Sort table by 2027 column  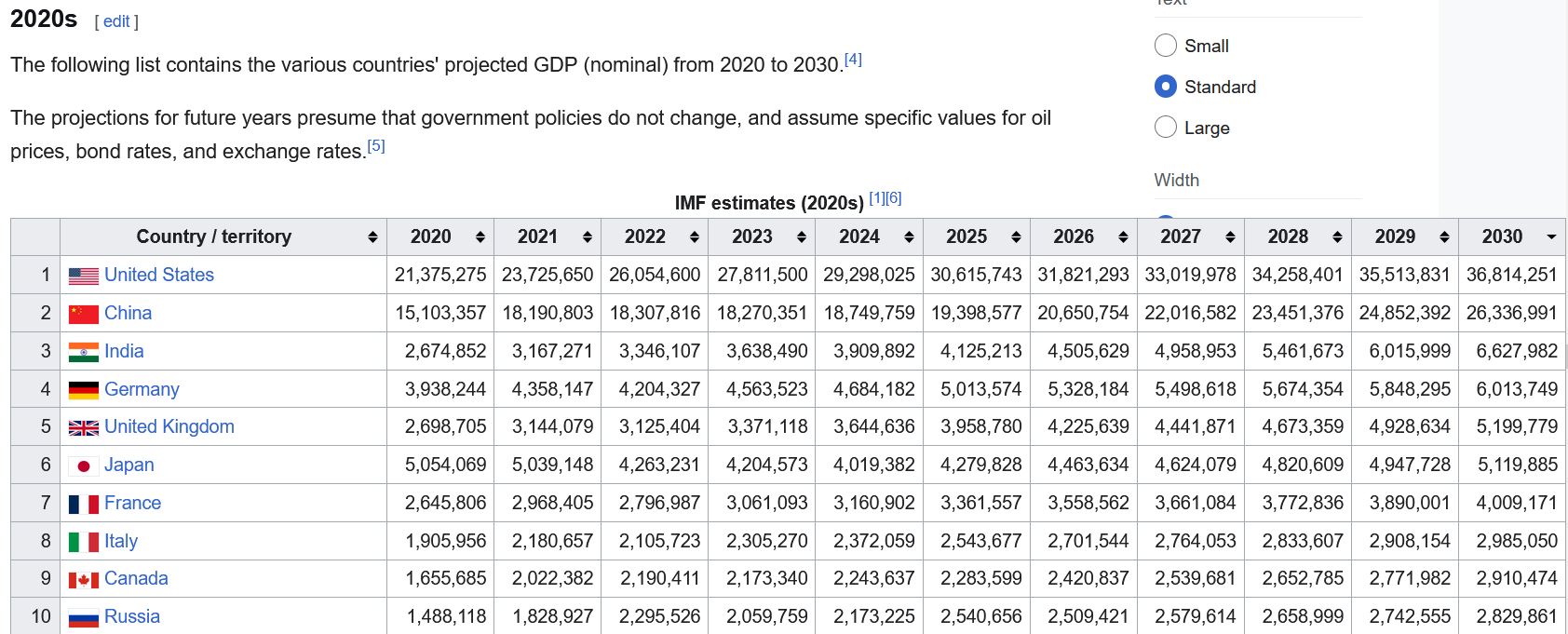pos(1191,236)
